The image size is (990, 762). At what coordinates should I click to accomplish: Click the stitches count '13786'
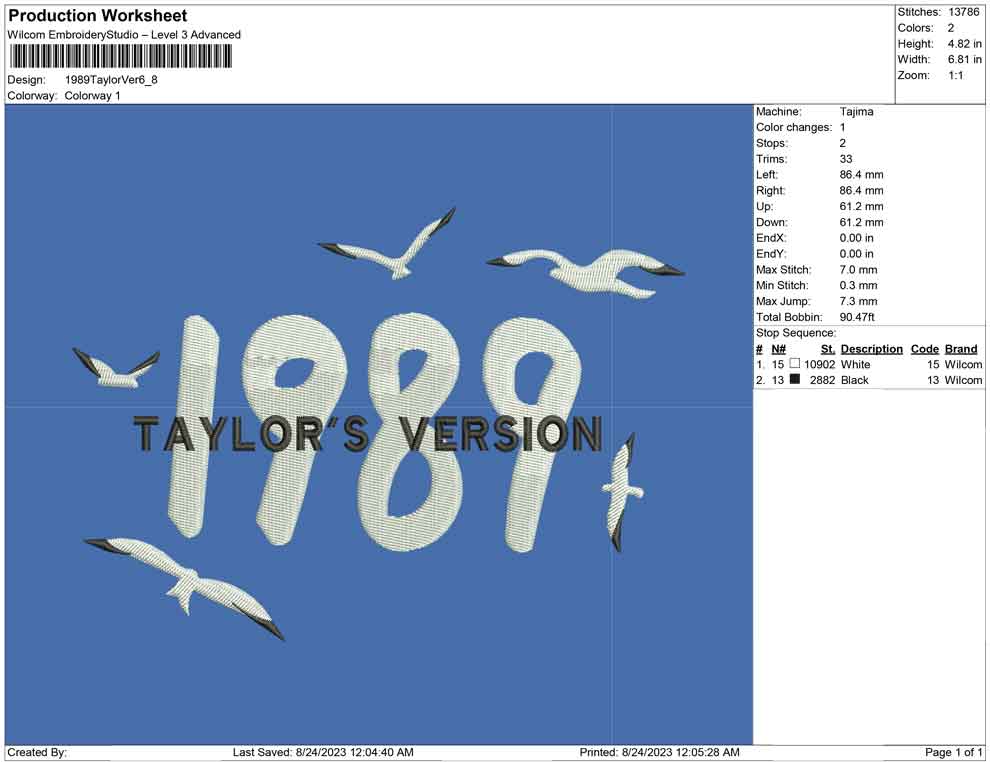point(963,12)
